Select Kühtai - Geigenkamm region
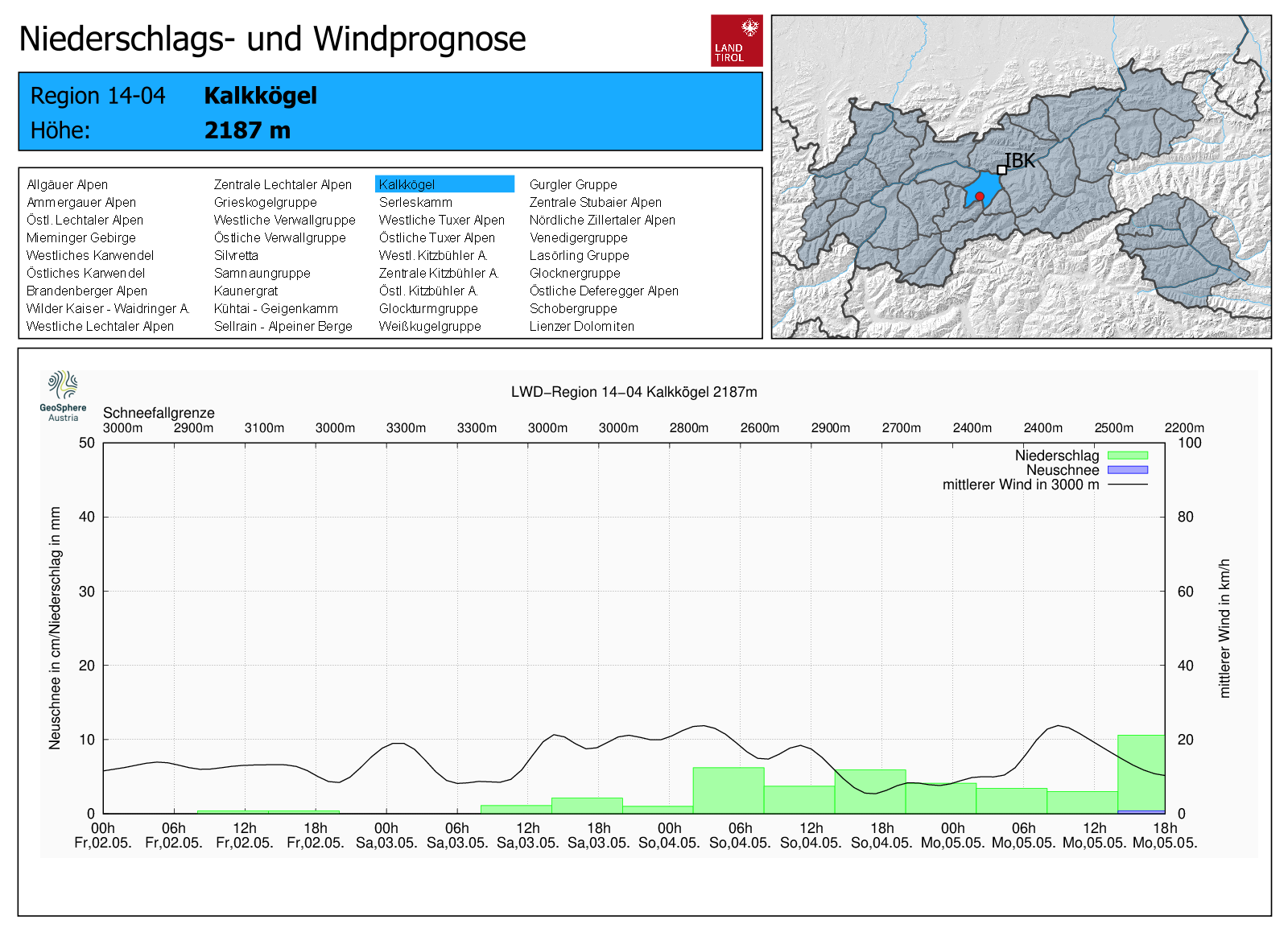The height and width of the screenshot is (928, 1288). click(x=275, y=308)
